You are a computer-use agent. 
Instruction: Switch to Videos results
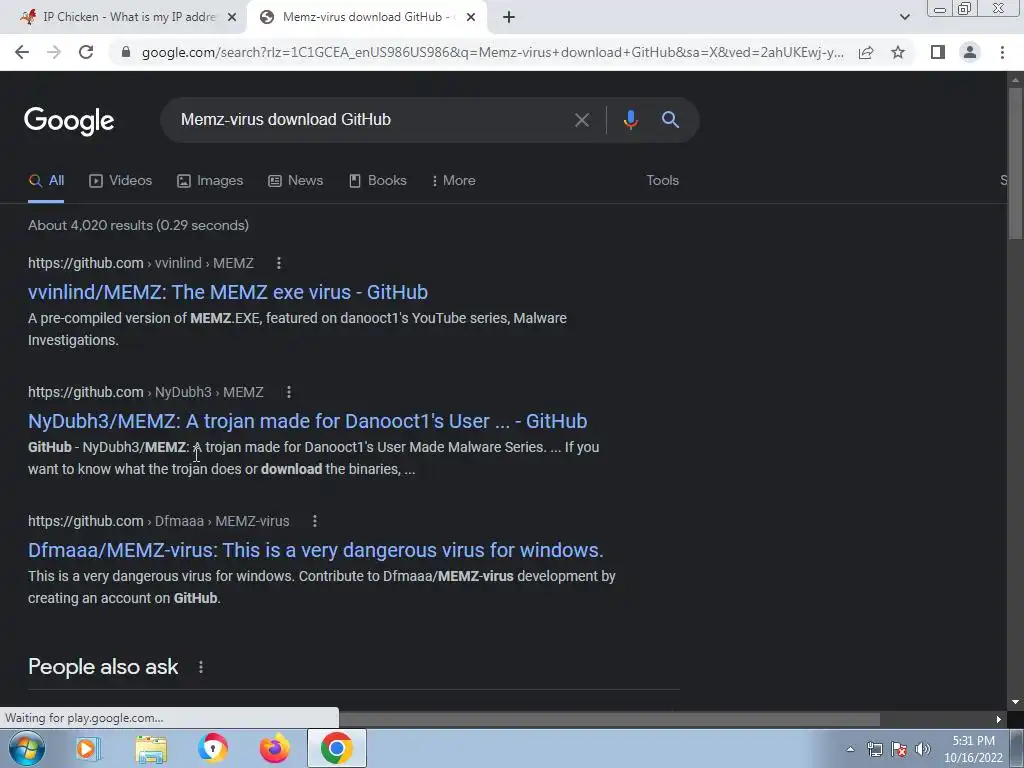[121, 180]
